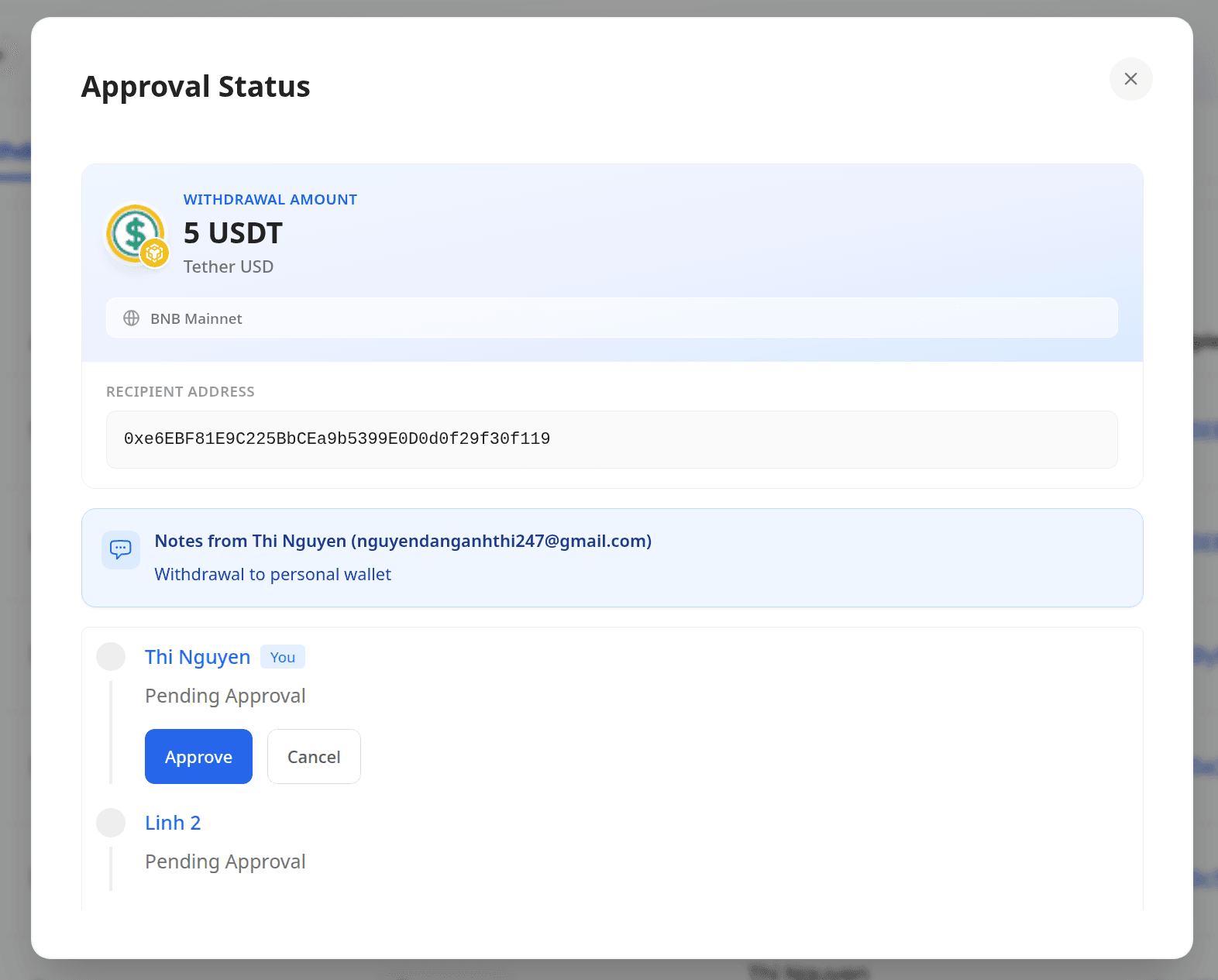
Task: Click the Withdrawal Amount label
Action: click(x=270, y=200)
